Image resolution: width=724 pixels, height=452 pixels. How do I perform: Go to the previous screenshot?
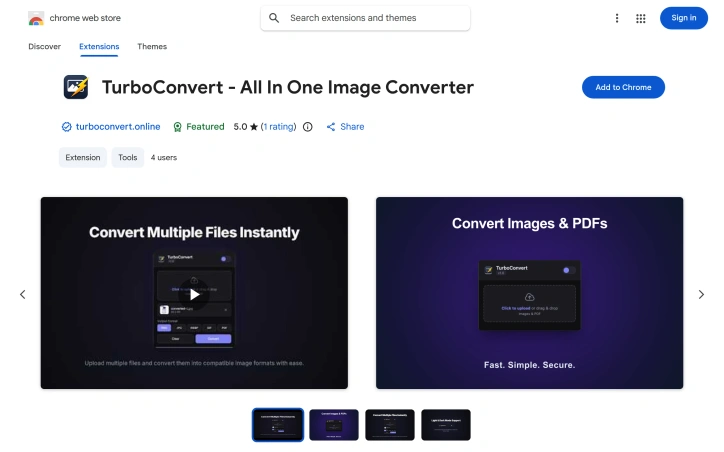pyautogui.click(x=22, y=294)
